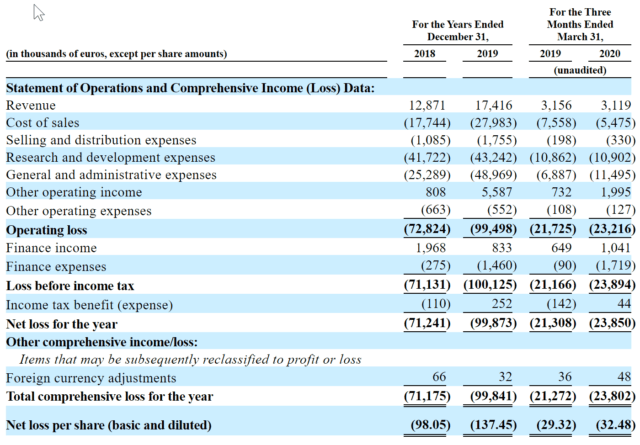
Task: Click the 'Finance expenses' label
Action: click(x=56, y=267)
